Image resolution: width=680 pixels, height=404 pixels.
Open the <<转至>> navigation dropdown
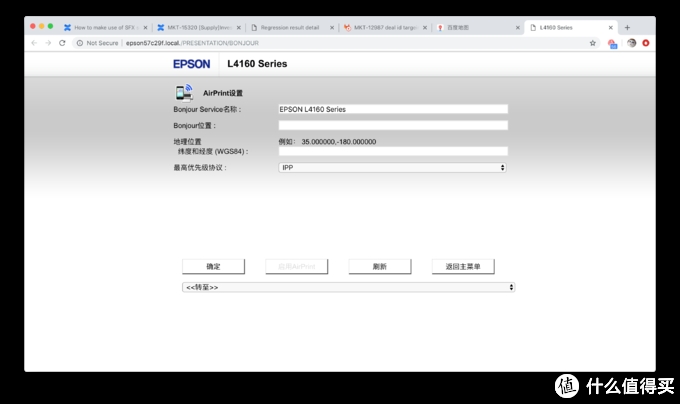(348, 287)
